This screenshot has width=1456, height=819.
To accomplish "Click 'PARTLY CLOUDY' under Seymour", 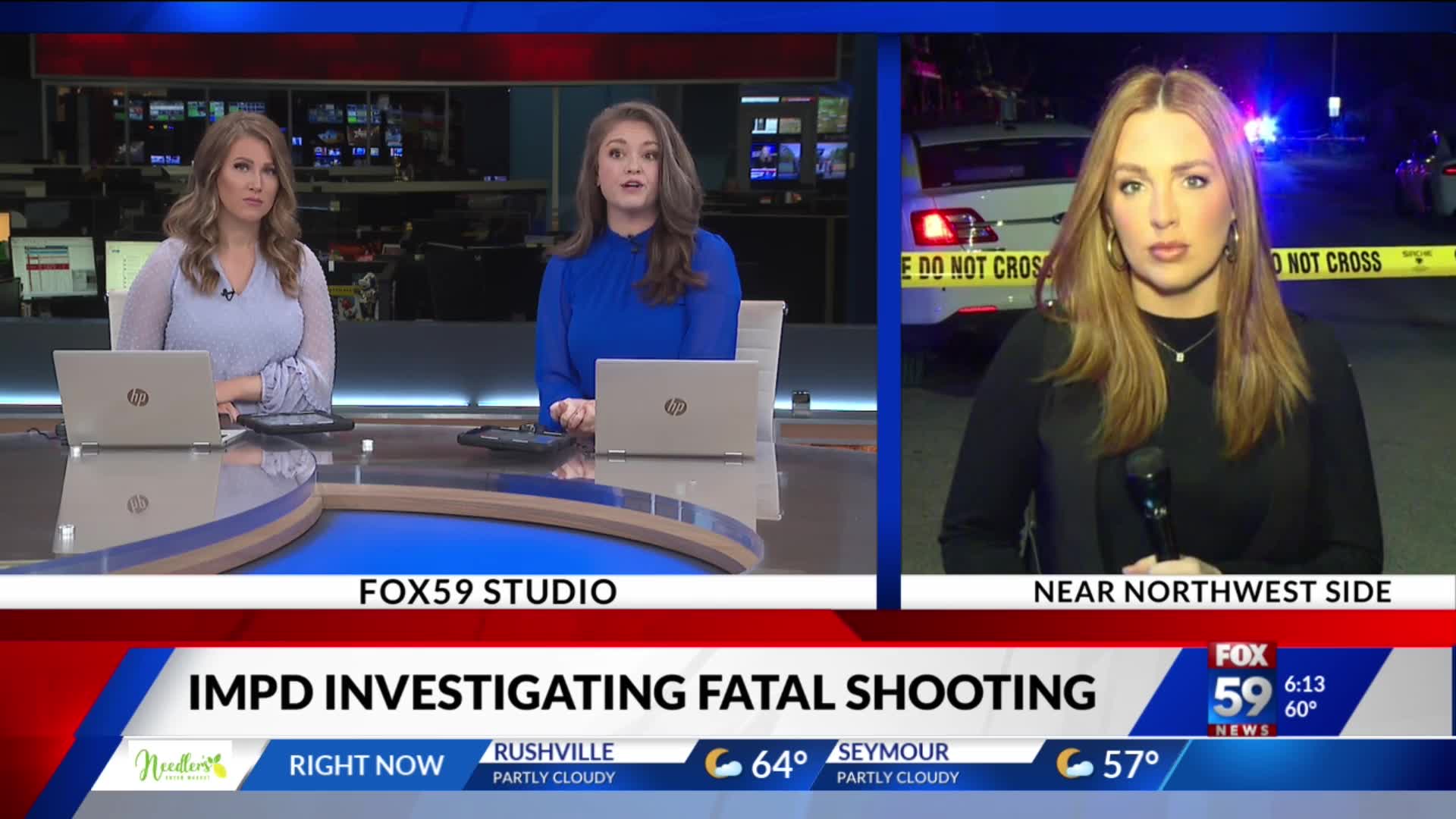I will coord(898,778).
